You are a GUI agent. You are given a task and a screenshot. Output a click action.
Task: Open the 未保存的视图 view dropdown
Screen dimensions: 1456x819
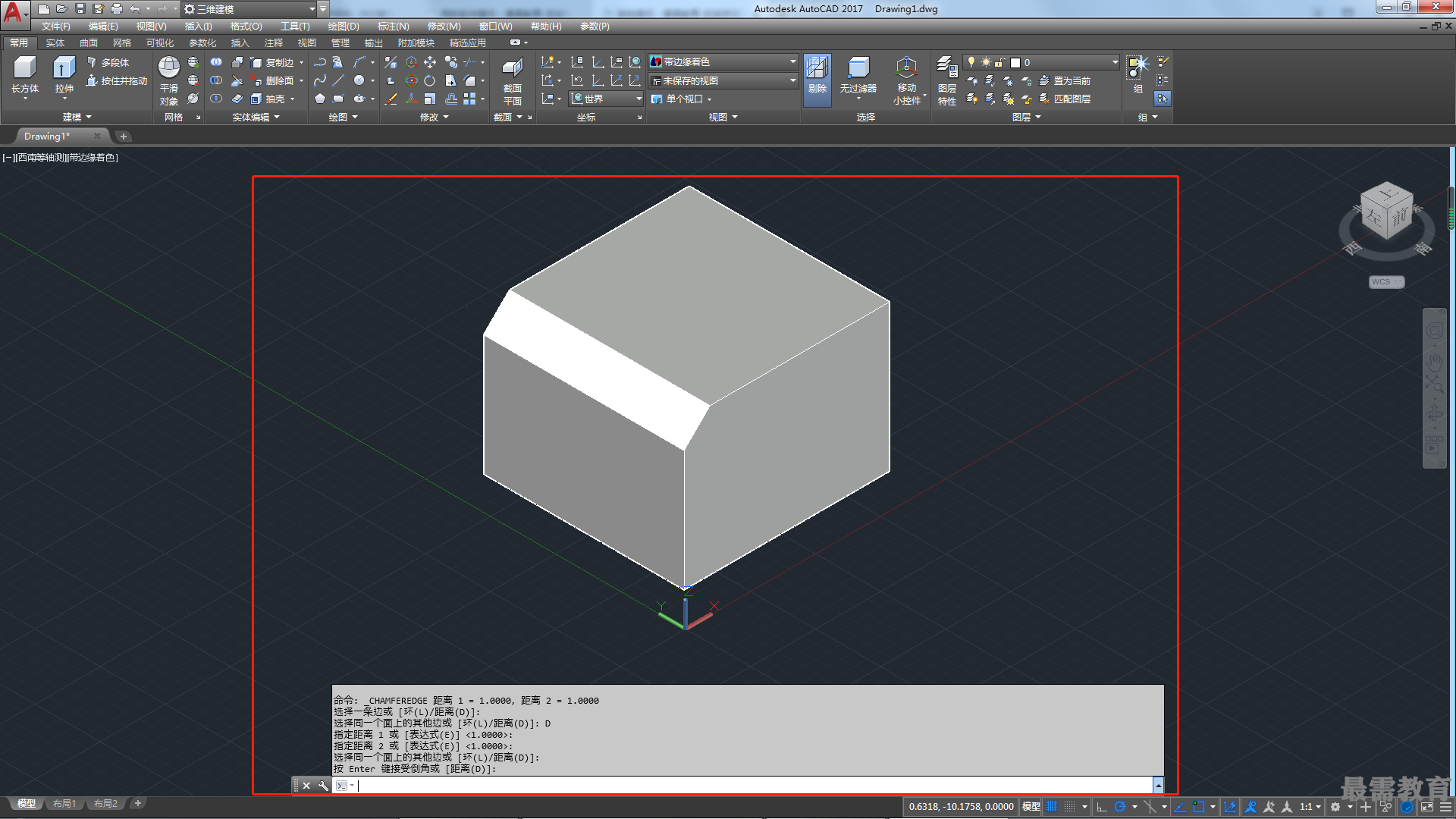click(723, 80)
